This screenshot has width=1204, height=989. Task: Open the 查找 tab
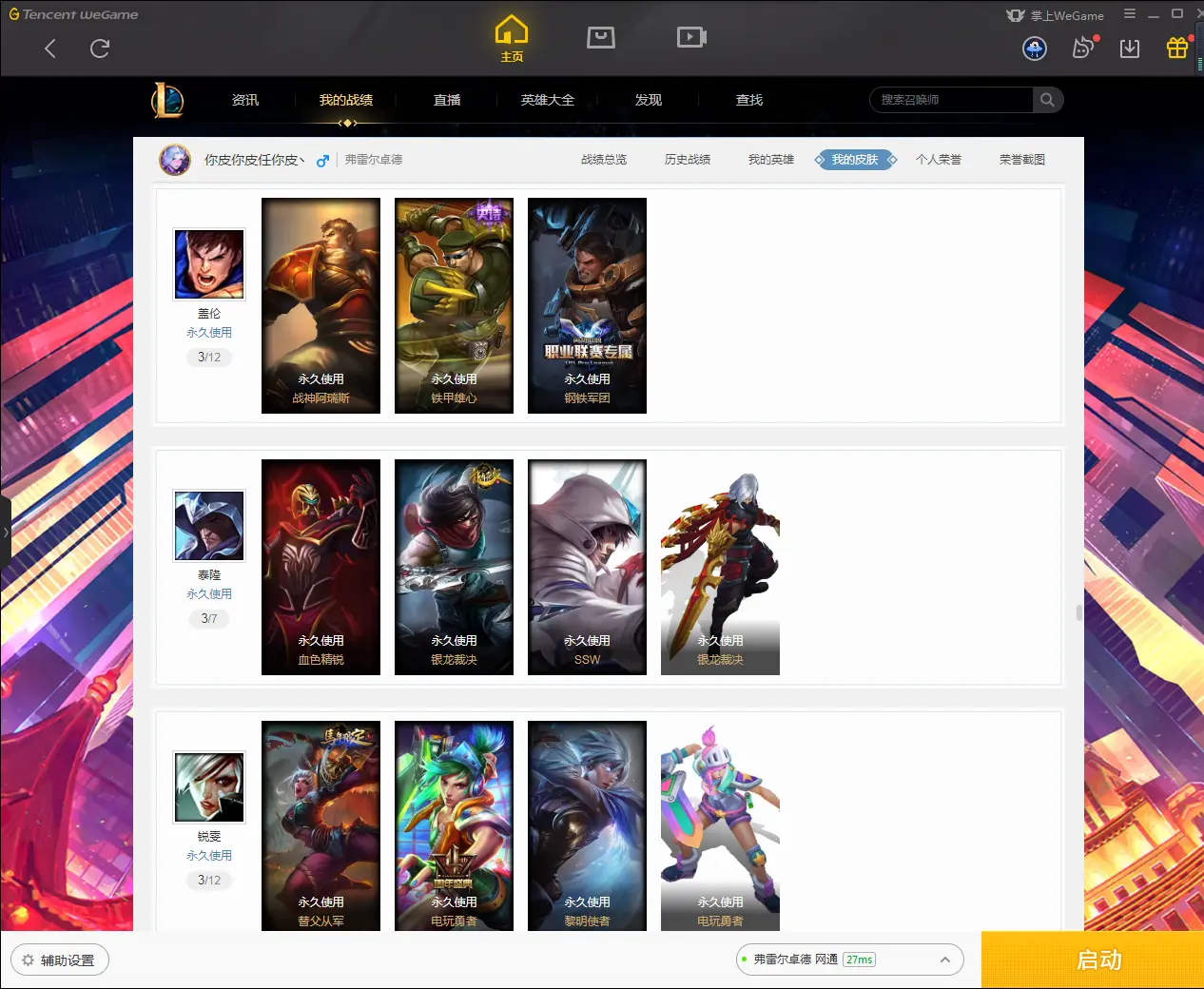coord(749,100)
